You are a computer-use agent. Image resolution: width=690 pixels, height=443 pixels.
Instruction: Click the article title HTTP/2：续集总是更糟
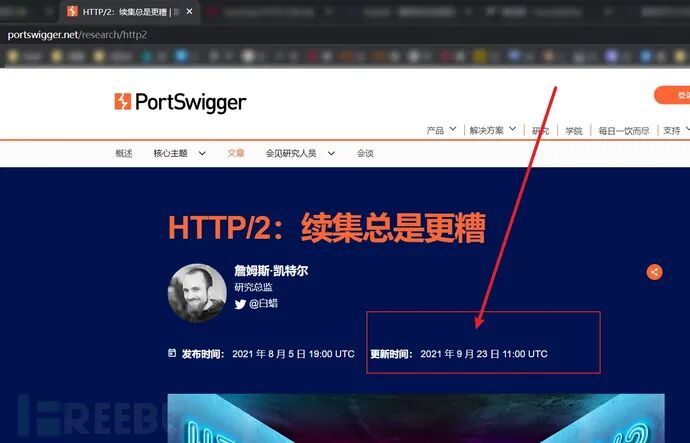pos(327,228)
